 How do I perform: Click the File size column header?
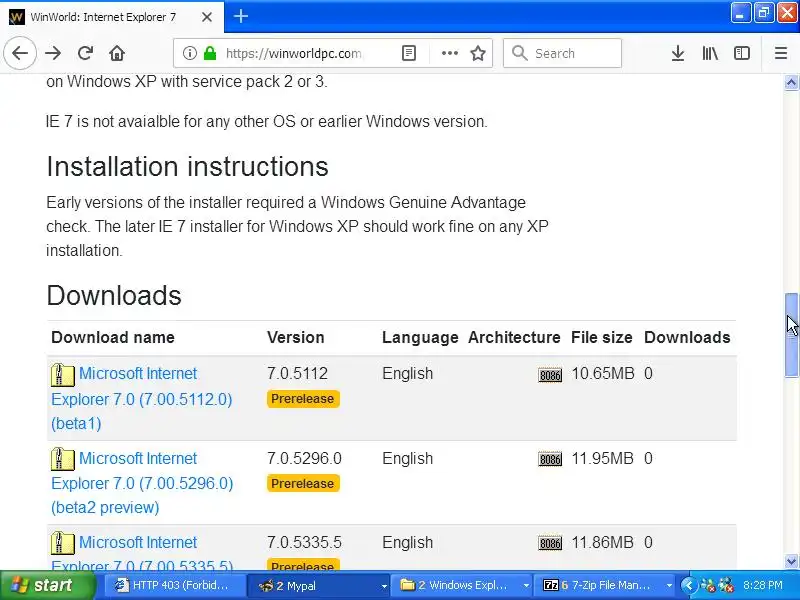point(602,337)
